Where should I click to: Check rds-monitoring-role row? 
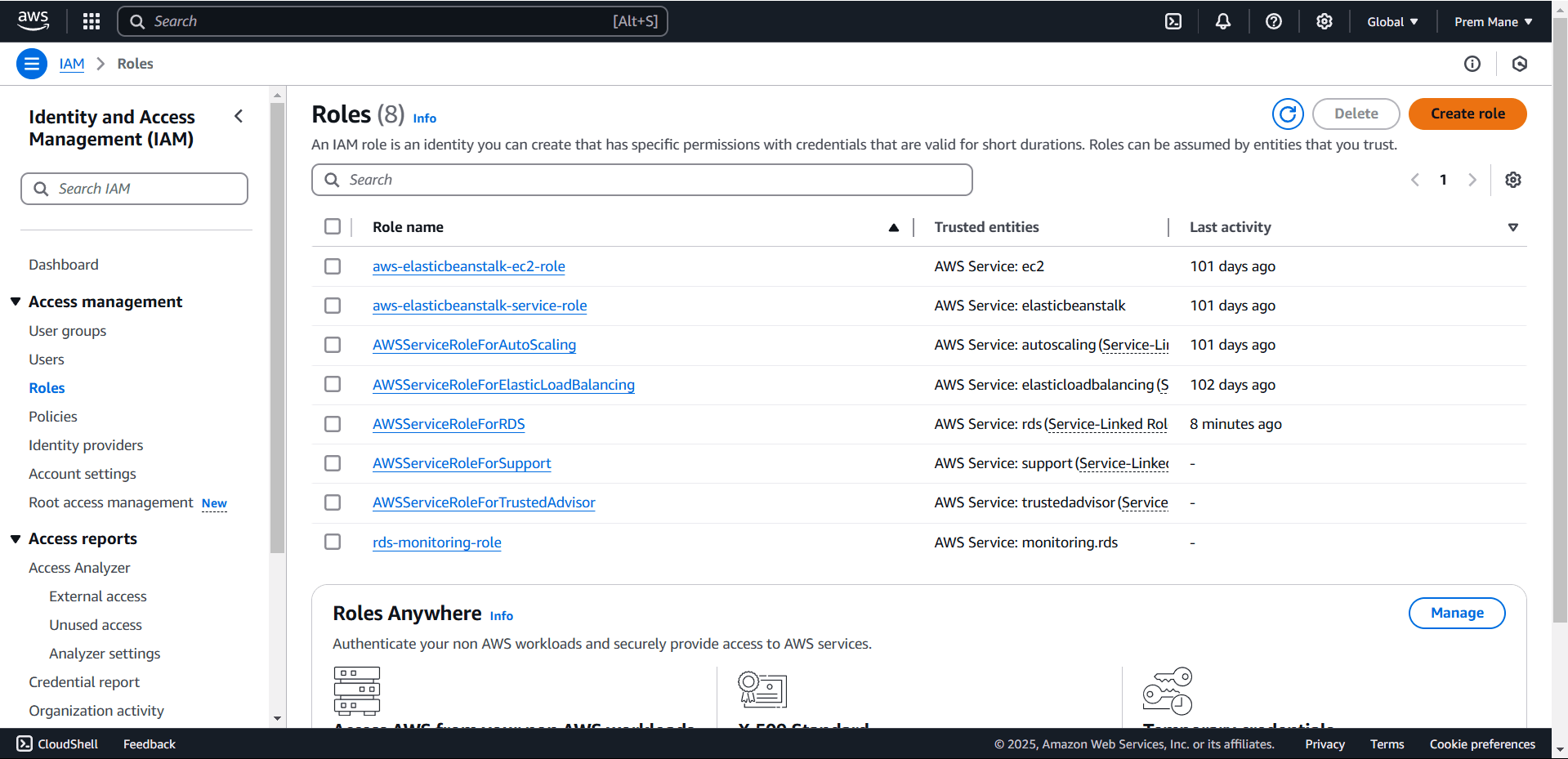(333, 542)
